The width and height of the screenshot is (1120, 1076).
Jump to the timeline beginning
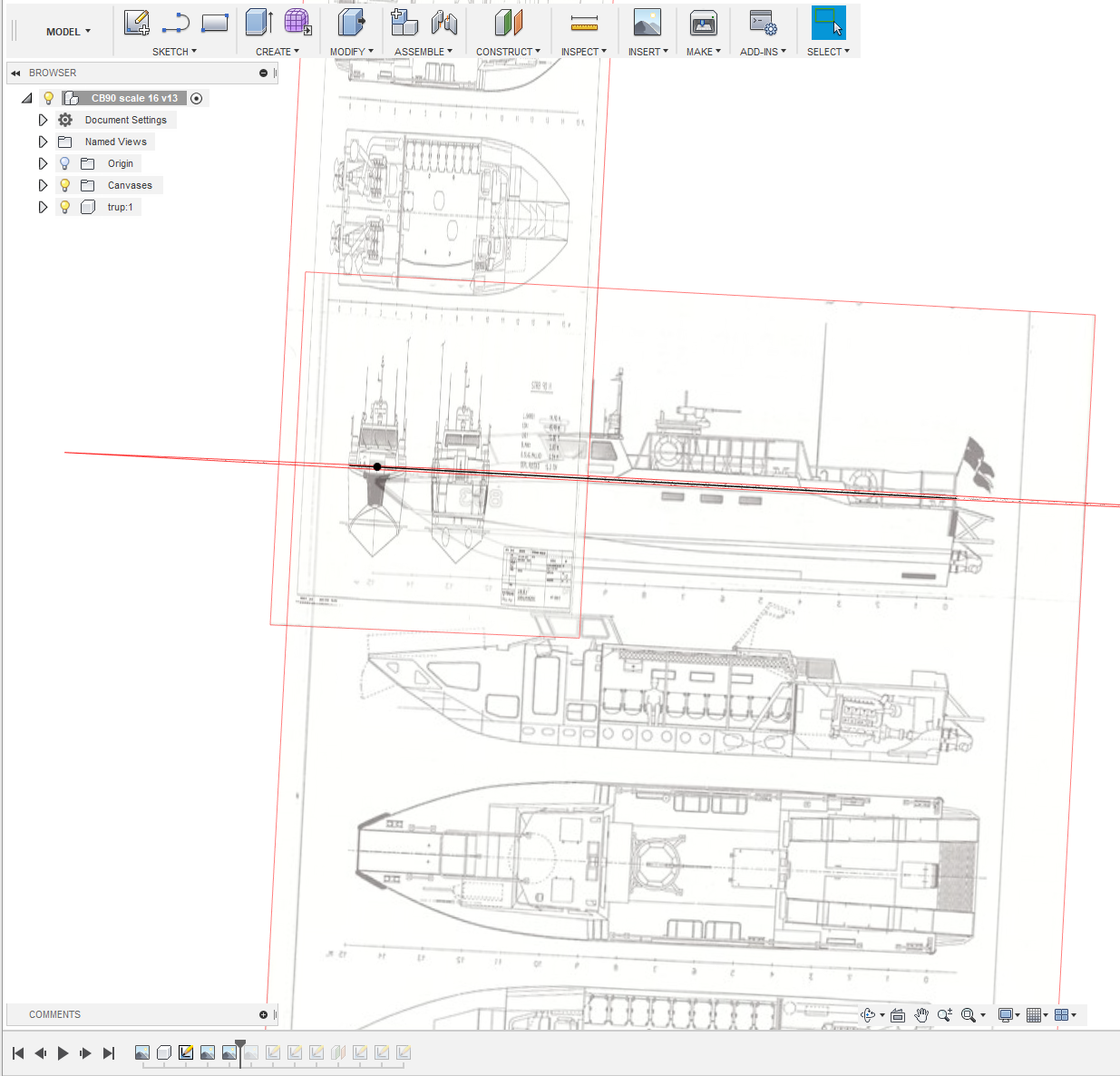pos(18,1053)
